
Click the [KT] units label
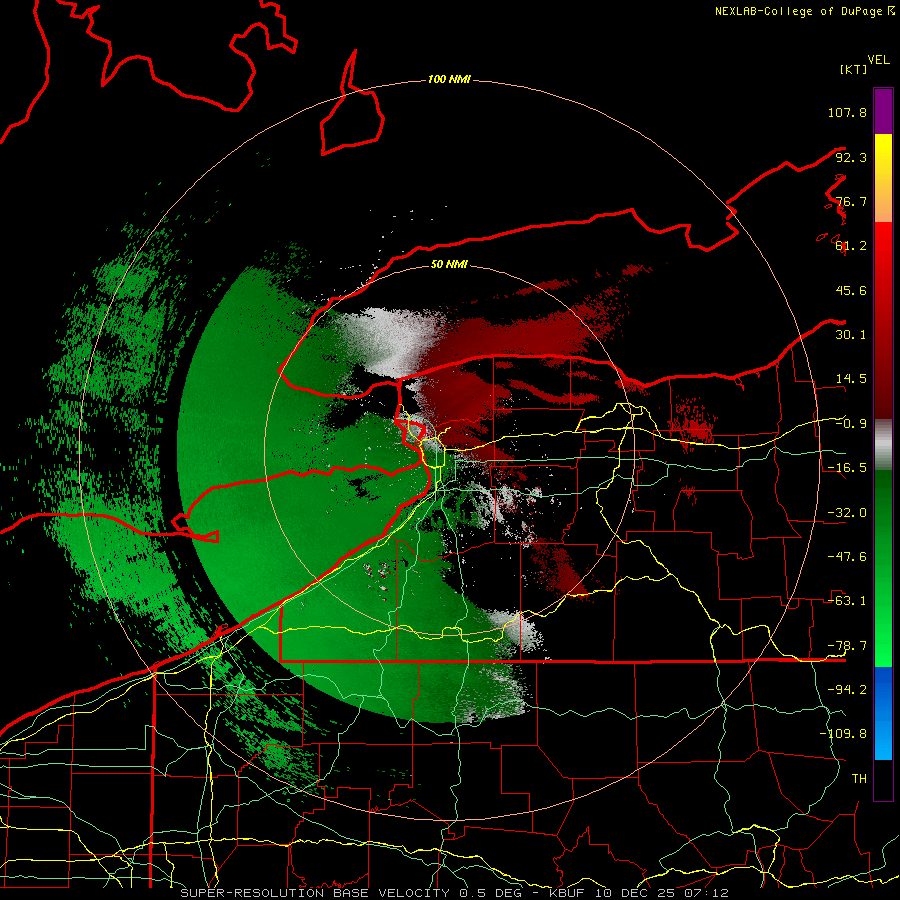coord(854,69)
